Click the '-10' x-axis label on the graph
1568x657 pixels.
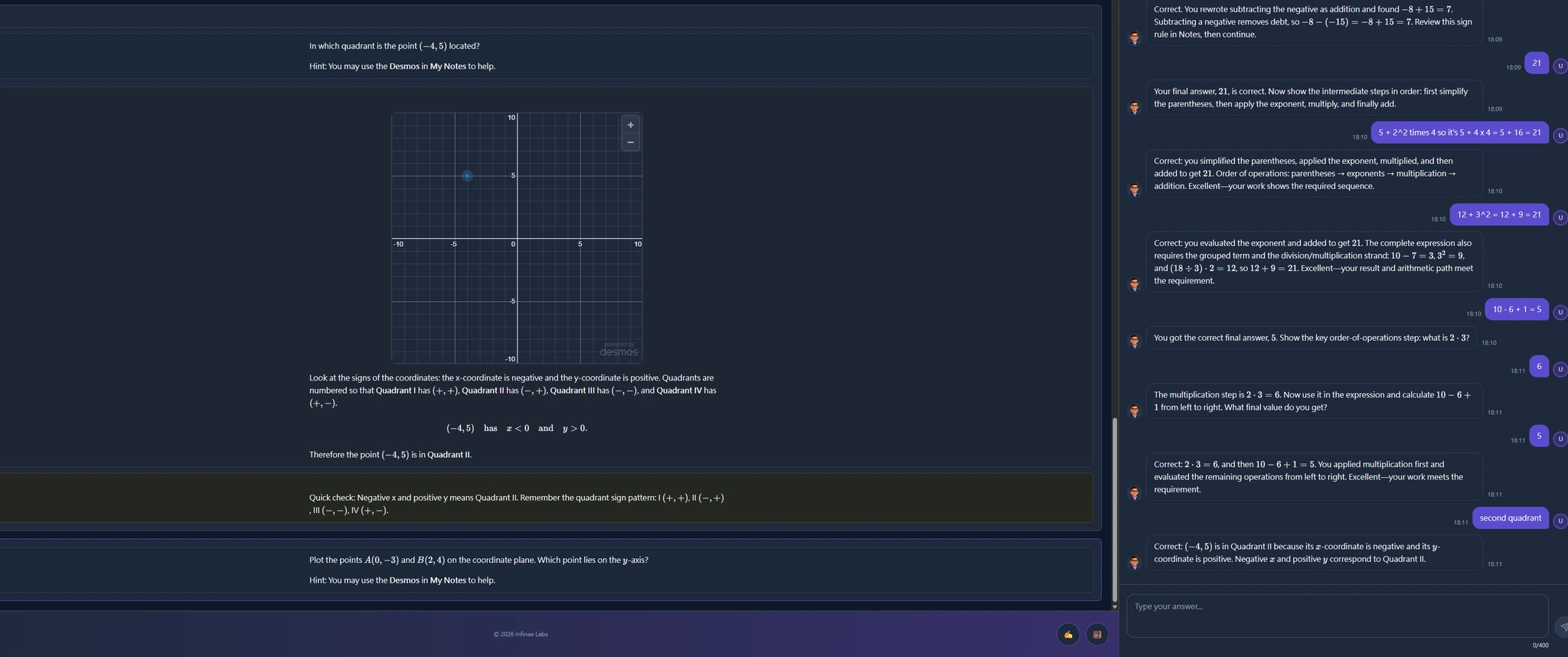(x=398, y=244)
